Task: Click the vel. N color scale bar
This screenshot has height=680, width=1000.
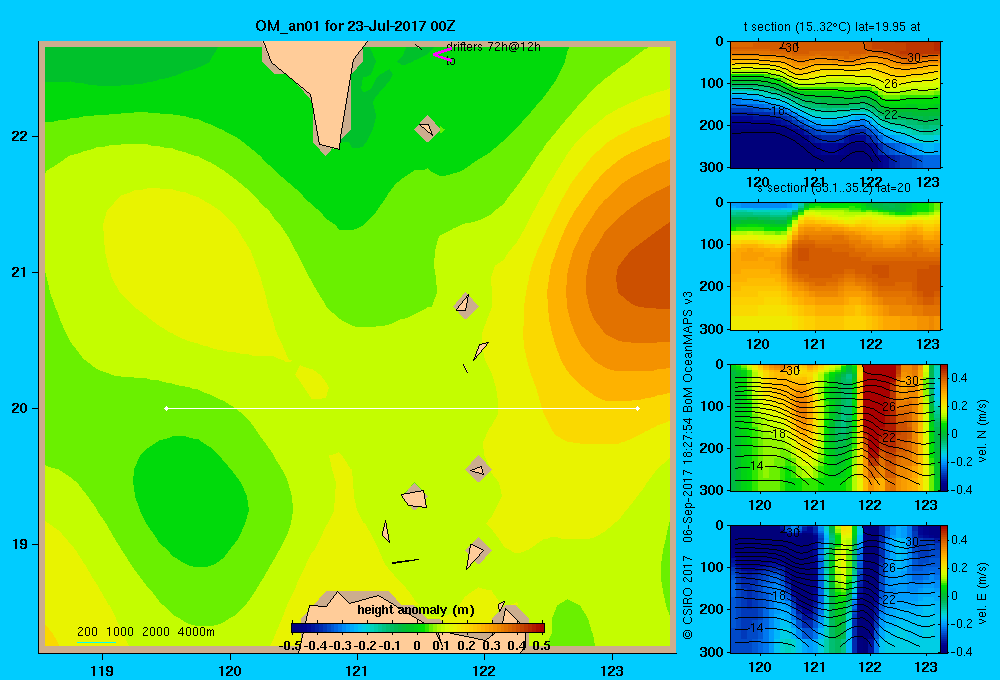Action: point(945,427)
